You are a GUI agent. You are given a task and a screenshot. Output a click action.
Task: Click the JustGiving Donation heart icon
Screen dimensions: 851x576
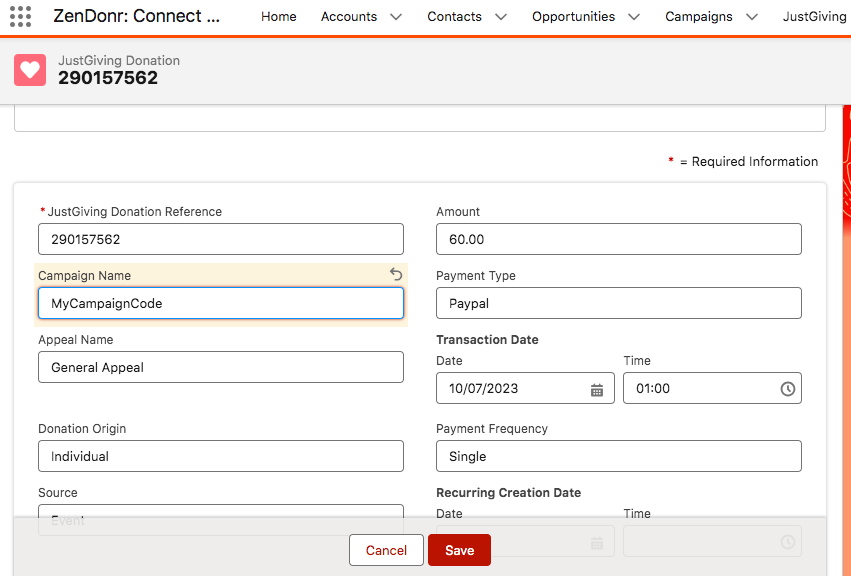[30, 70]
